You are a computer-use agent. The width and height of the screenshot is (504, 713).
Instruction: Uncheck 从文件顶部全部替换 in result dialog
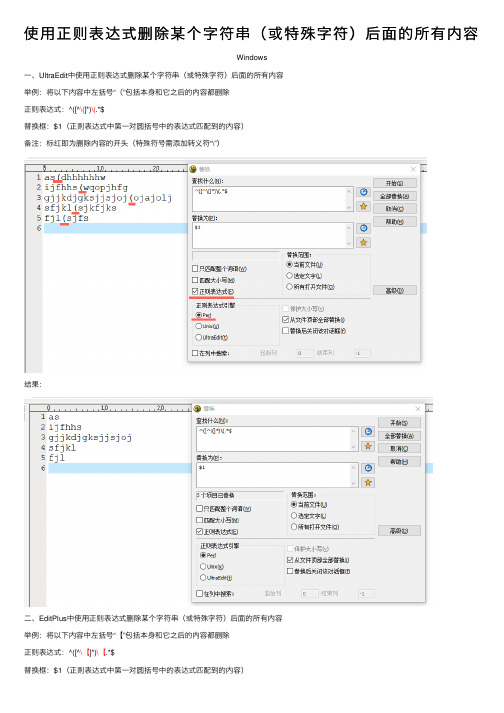coord(290,560)
